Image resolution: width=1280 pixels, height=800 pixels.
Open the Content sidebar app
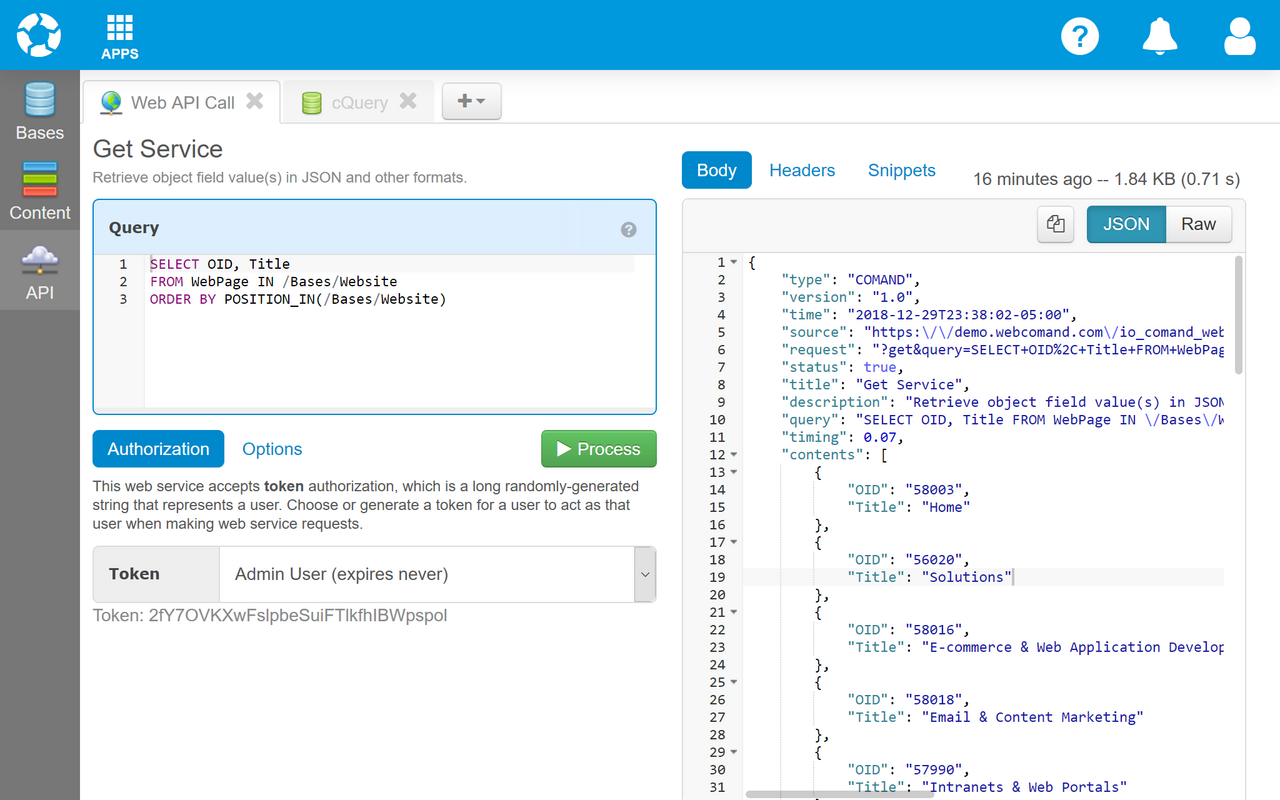point(40,191)
